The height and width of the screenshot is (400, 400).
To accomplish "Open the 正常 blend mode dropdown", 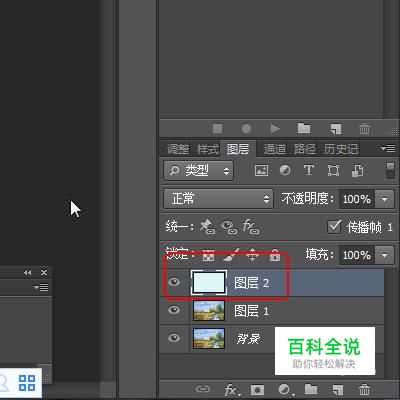I will coord(218,199).
